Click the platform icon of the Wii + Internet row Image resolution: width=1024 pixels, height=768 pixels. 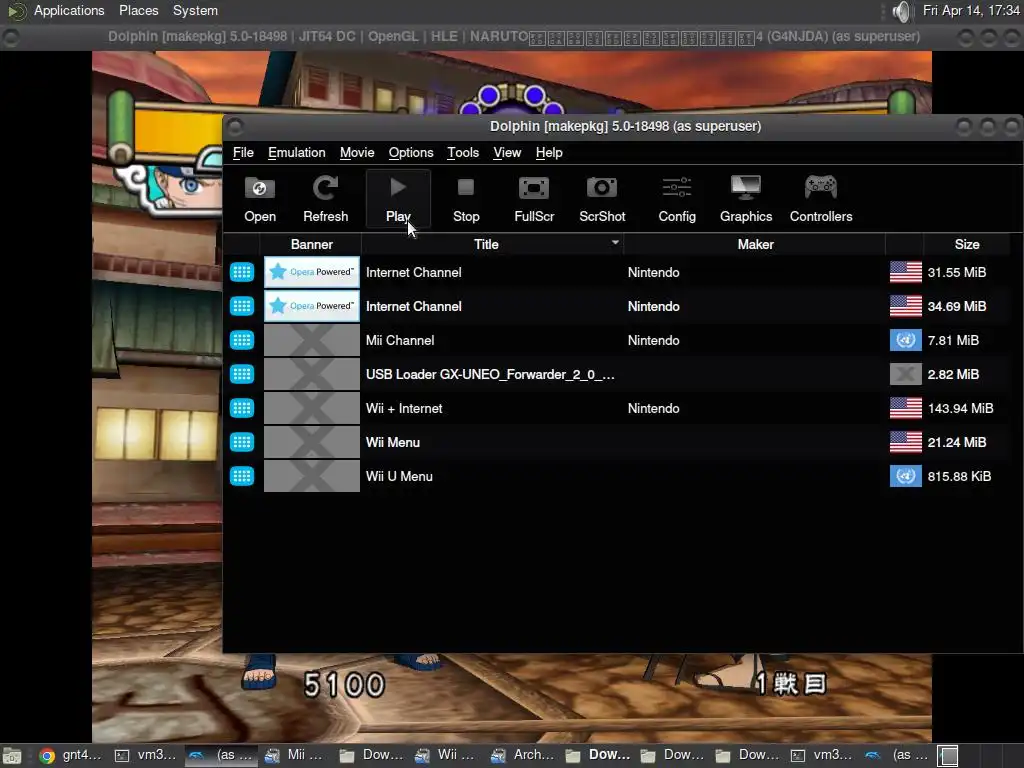click(x=242, y=408)
